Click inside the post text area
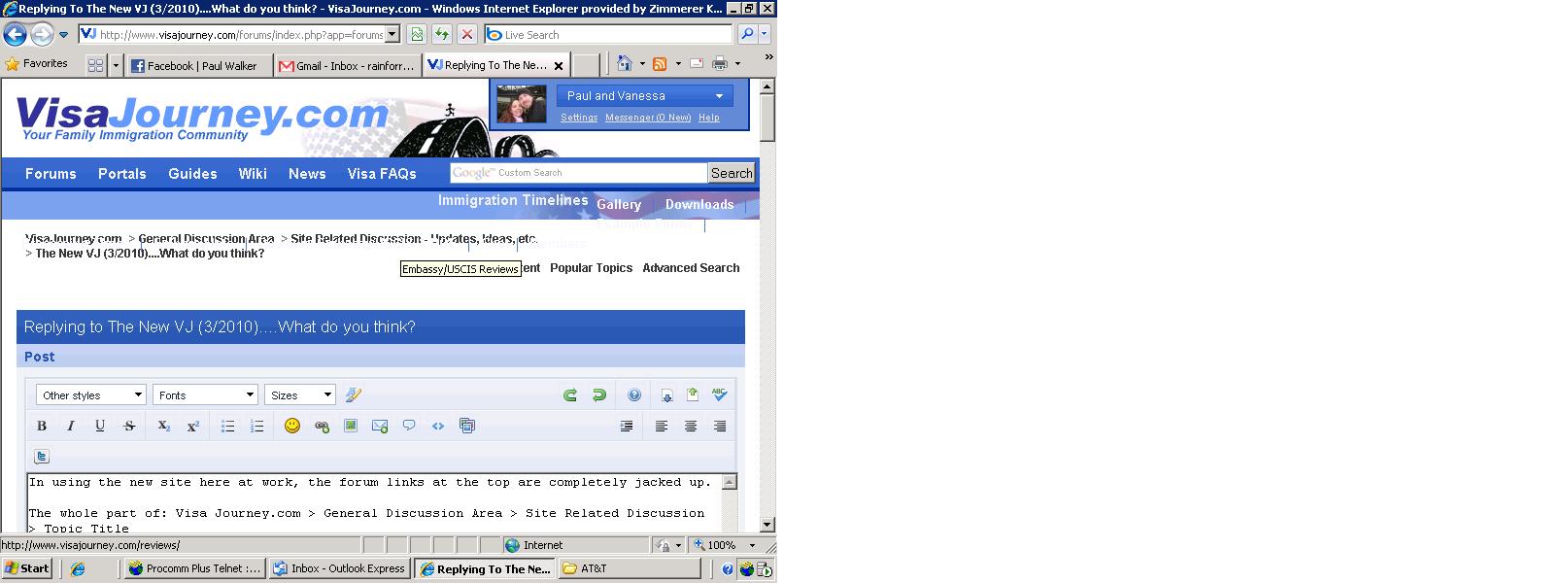The width and height of the screenshot is (1568, 583). coord(375,504)
